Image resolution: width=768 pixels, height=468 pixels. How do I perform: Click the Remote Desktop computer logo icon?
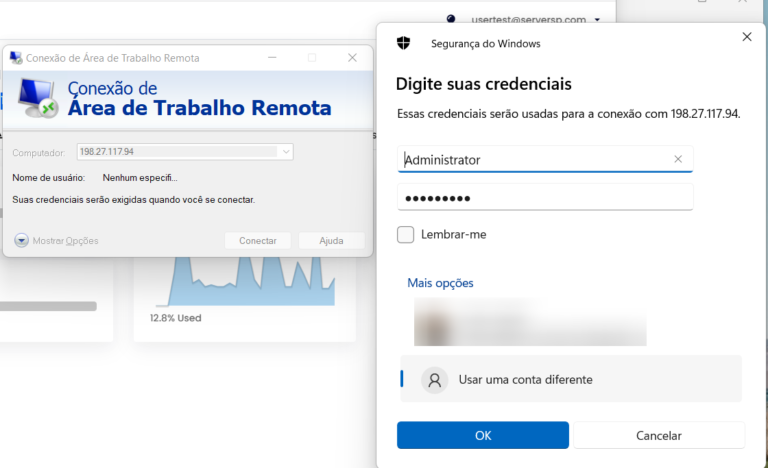point(38,99)
